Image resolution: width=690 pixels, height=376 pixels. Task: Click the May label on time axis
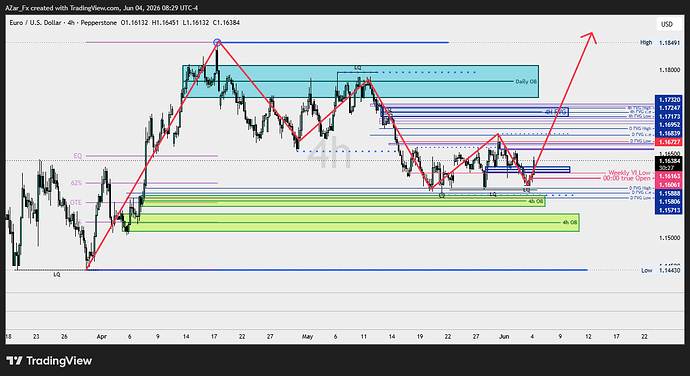[307, 336]
